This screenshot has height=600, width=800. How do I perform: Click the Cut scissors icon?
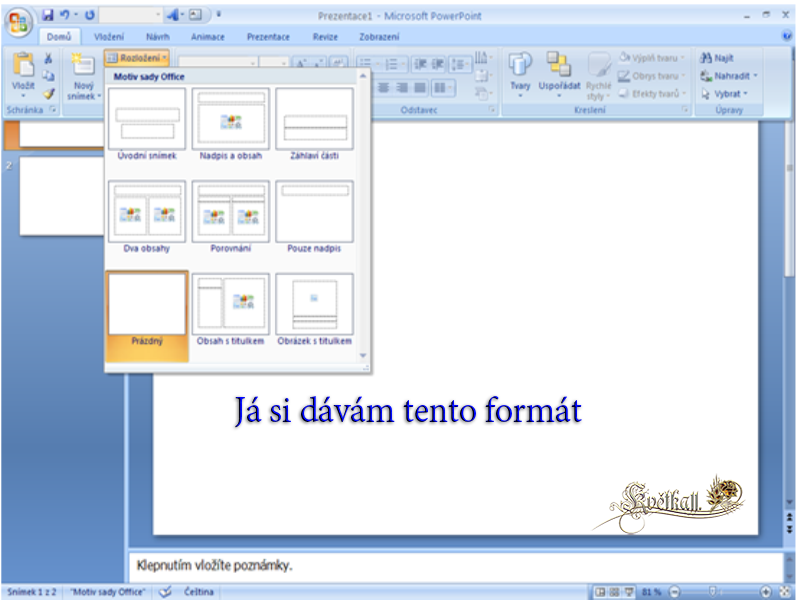pyautogui.click(x=48, y=59)
